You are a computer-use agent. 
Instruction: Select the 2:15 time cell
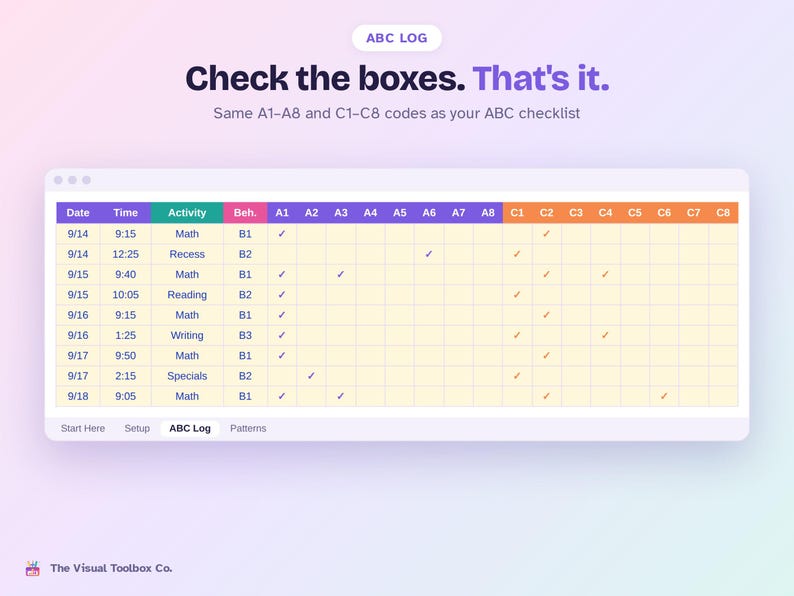[126, 376]
